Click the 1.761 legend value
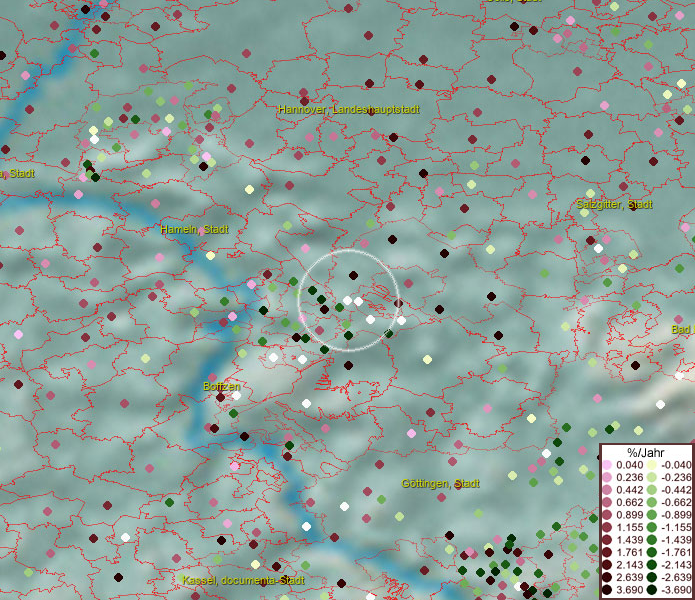The image size is (695, 600). (629, 553)
